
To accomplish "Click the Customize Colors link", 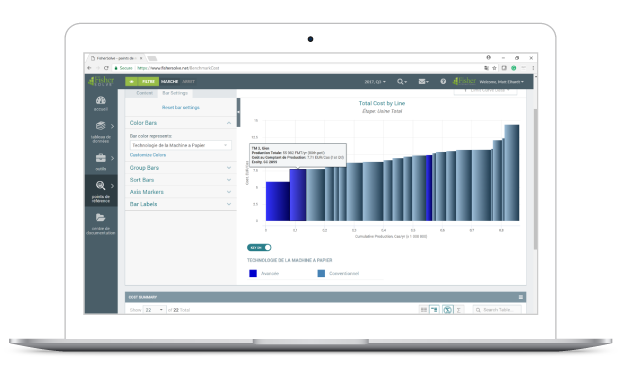I will pyautogui.click(x=148, y=155).
